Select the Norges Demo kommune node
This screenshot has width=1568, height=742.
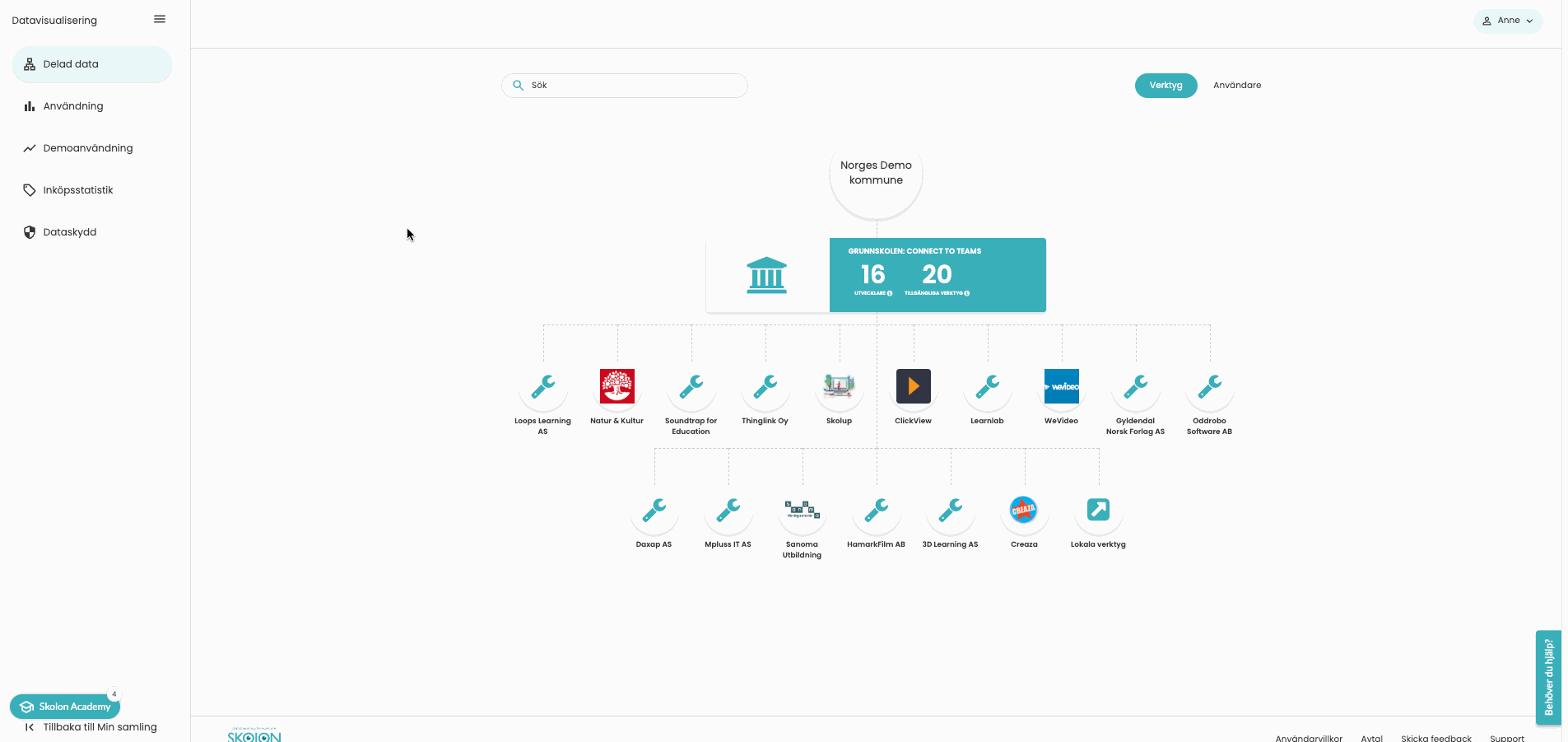(876, 173)
